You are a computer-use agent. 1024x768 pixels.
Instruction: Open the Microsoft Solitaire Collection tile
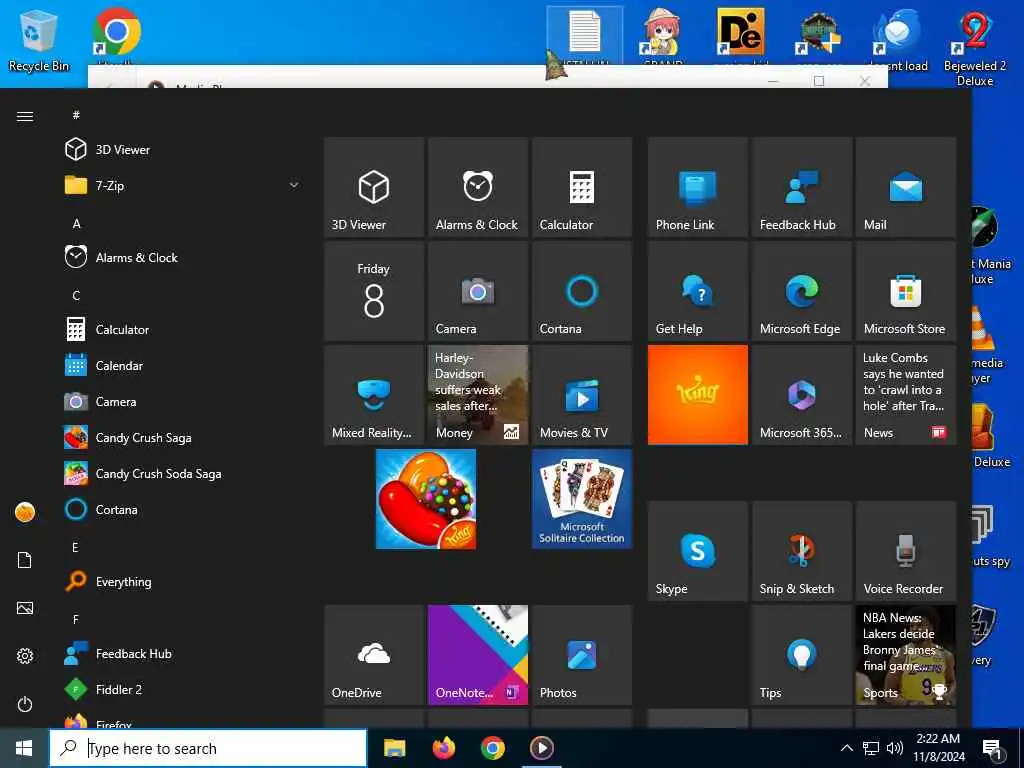(x=581, y=499)
